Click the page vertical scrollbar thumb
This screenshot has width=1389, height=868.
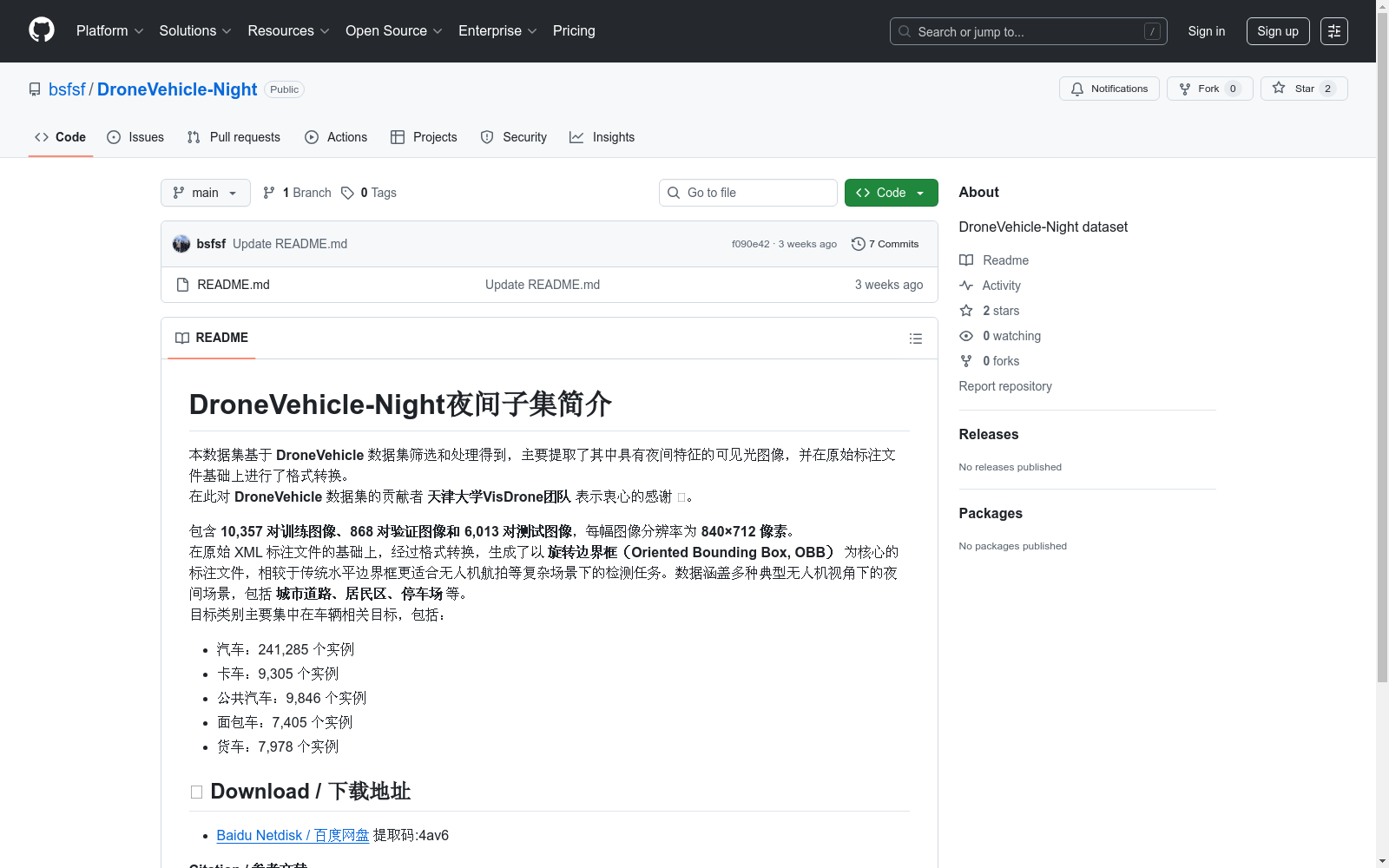1382,347
